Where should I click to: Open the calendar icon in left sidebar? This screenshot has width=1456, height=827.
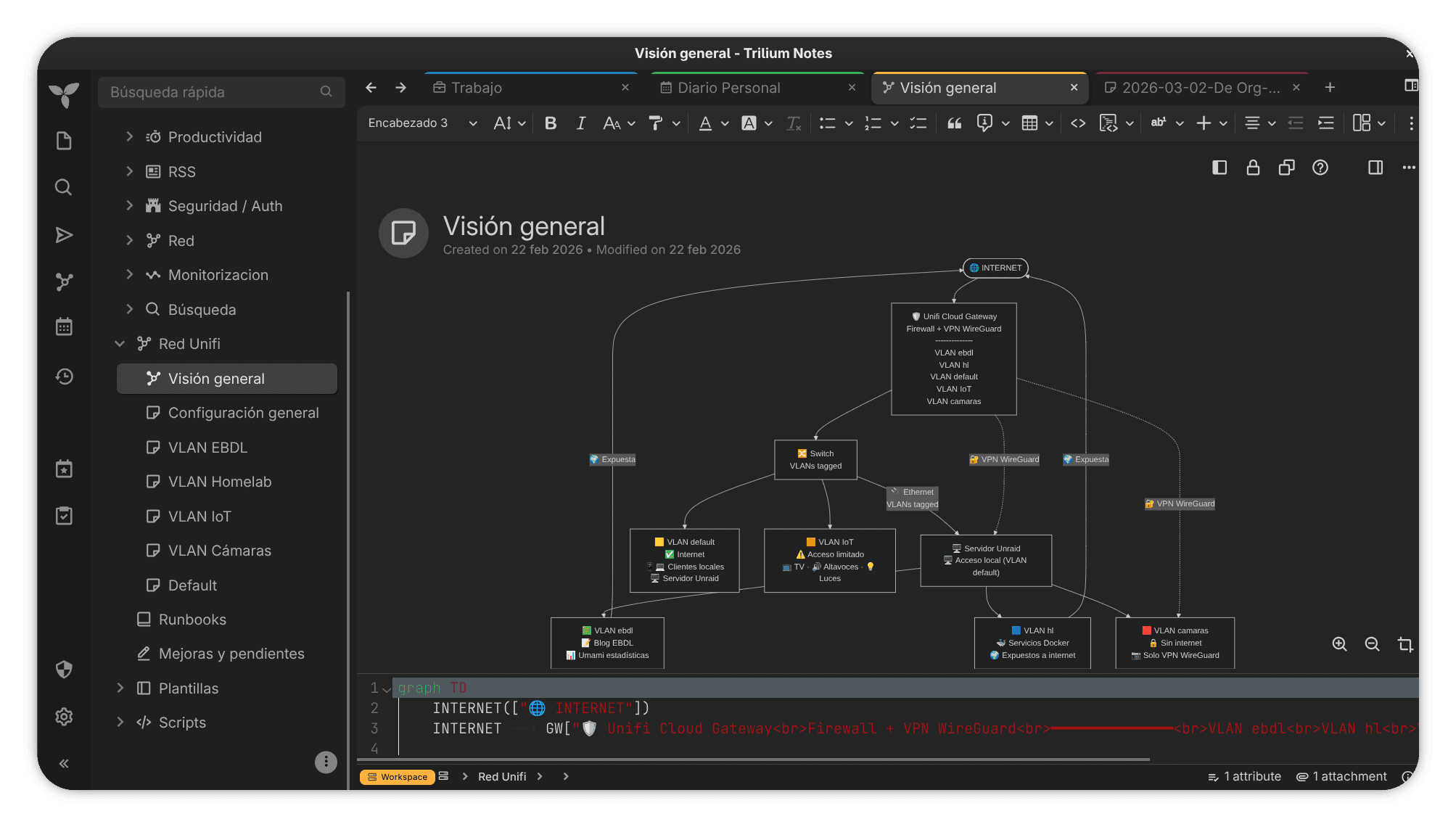pos(64,326)
